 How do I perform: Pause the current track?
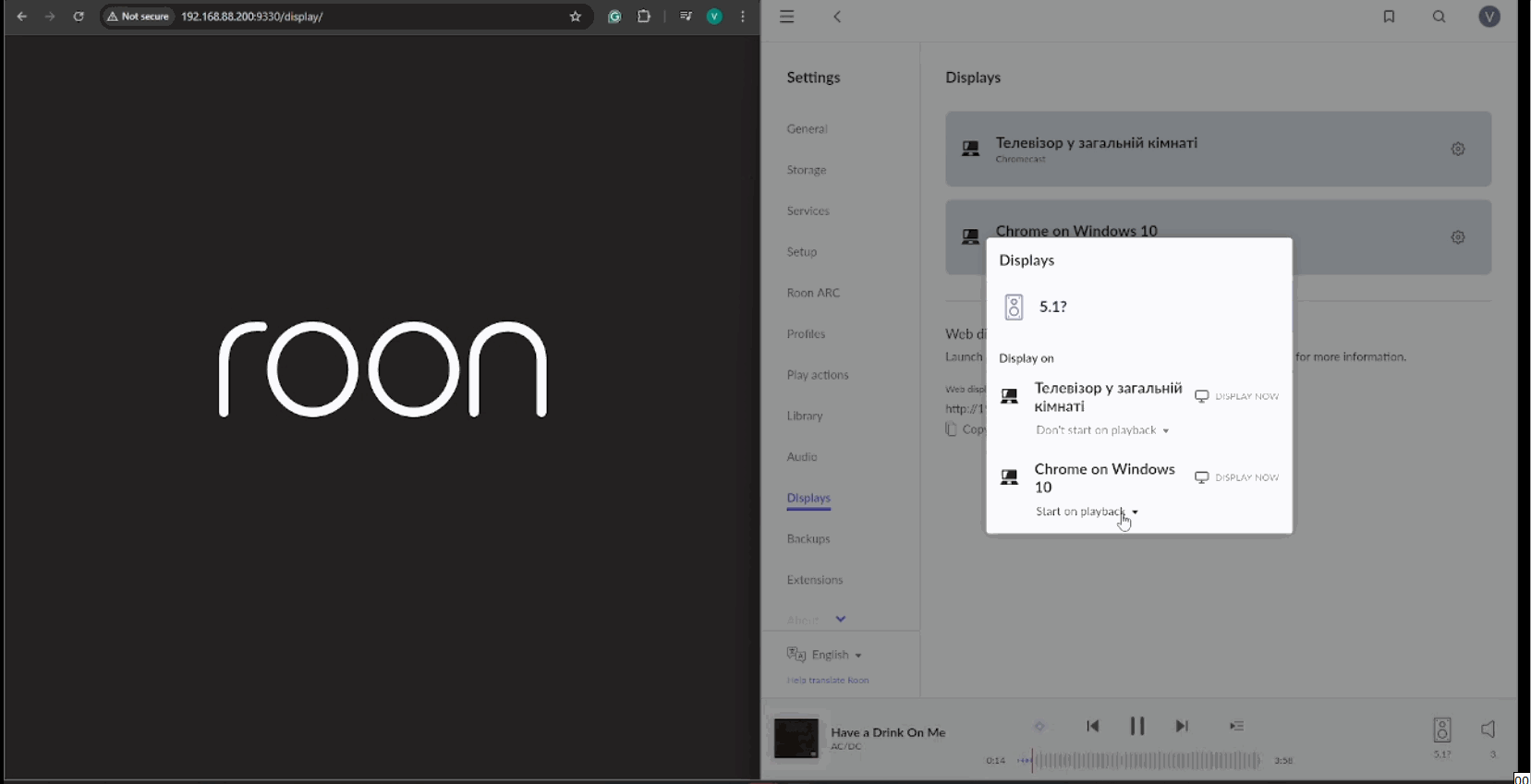(x=1136, y=726)
